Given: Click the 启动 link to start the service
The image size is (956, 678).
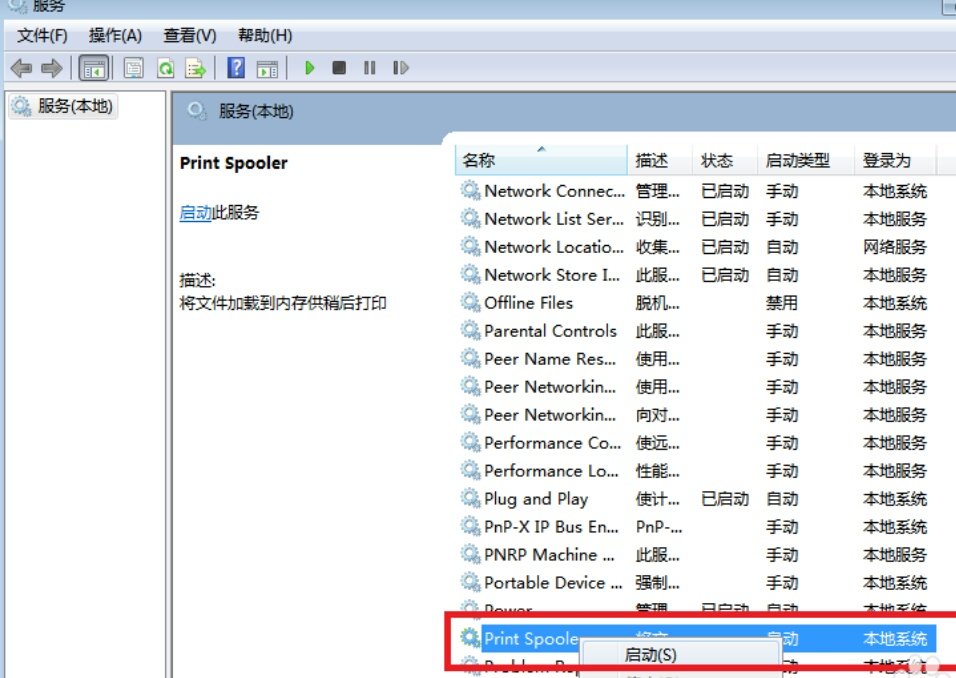Looking at the screenshot, I should pos(195,213).
